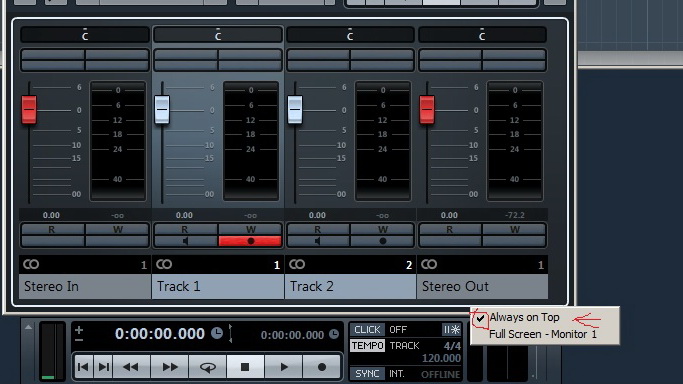
Task: Collapse transport panel with the up arrow
Action: (28, 327)
